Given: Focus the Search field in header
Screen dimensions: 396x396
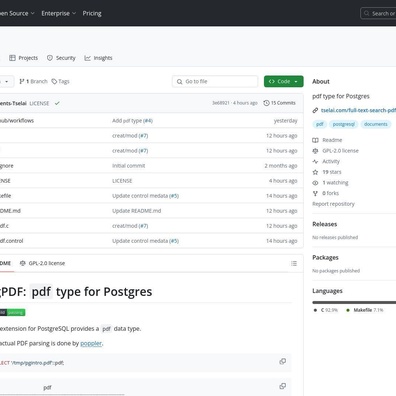Looking at the screenshot, I should click(378, 13).
